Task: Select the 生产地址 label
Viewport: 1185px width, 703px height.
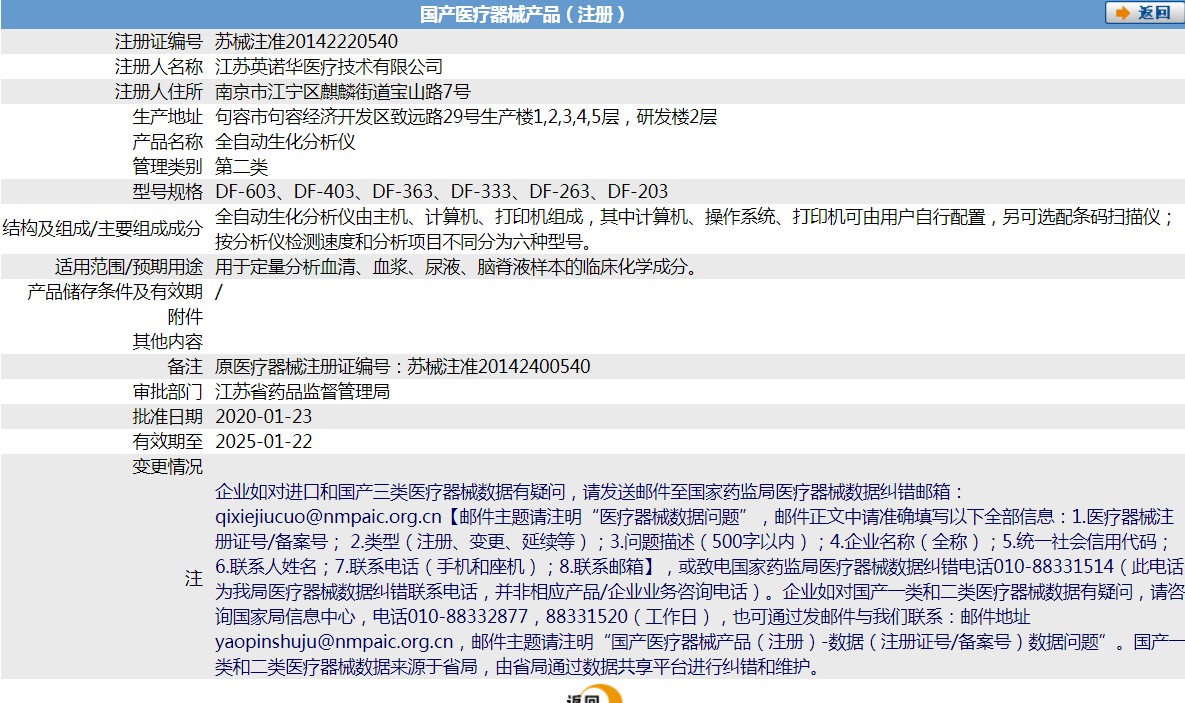Action: 168,116
